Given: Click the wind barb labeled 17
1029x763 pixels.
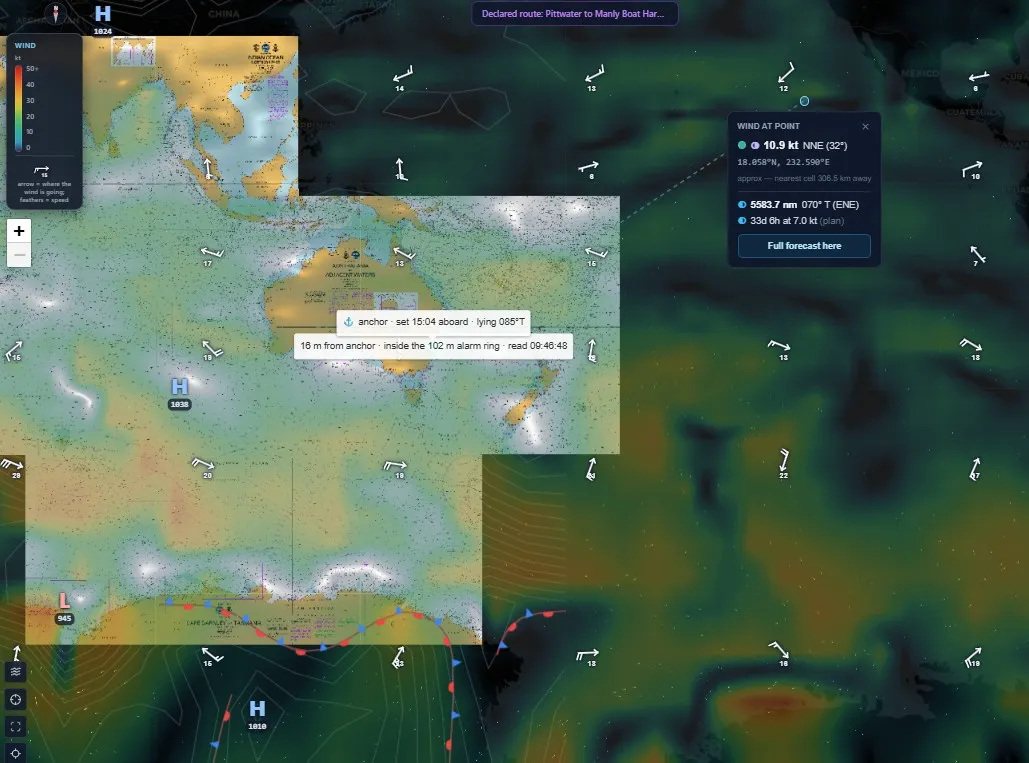Looking at the screenshot, I should point(211,256).
